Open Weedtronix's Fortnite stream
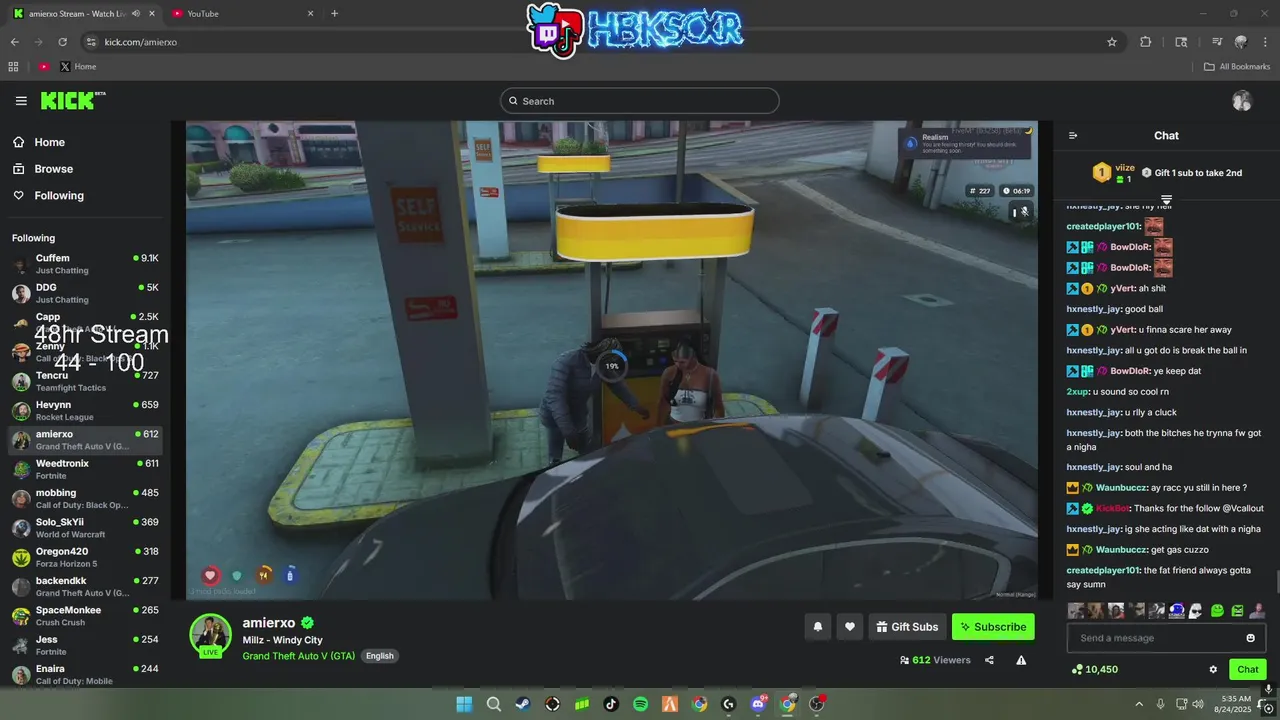The height and width of the screenshot is (720, 1280). point(85,469)
